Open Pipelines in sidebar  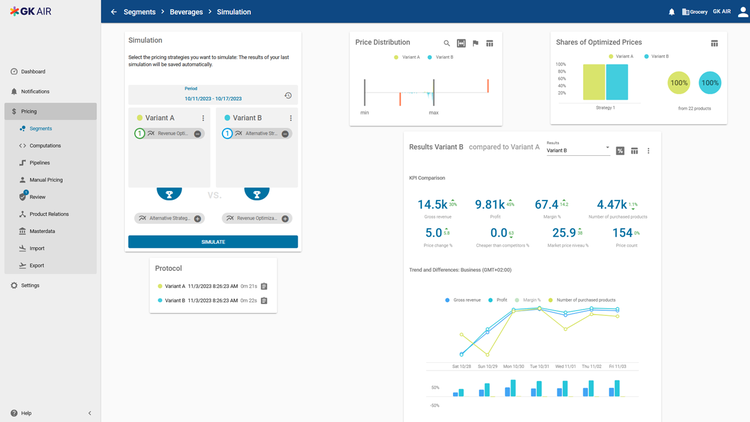point(51,163)
